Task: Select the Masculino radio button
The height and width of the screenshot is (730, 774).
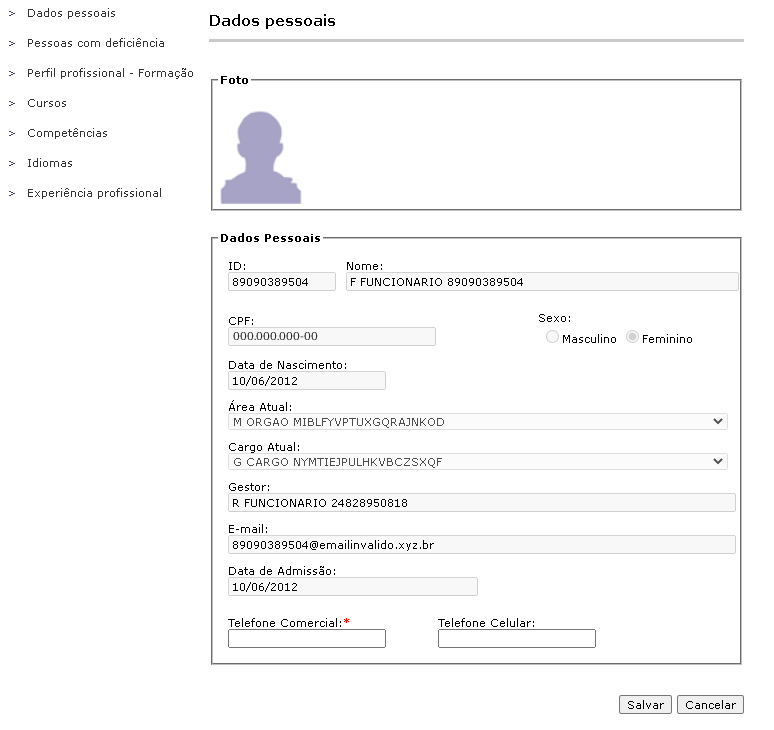Action: tap(552, 338)
